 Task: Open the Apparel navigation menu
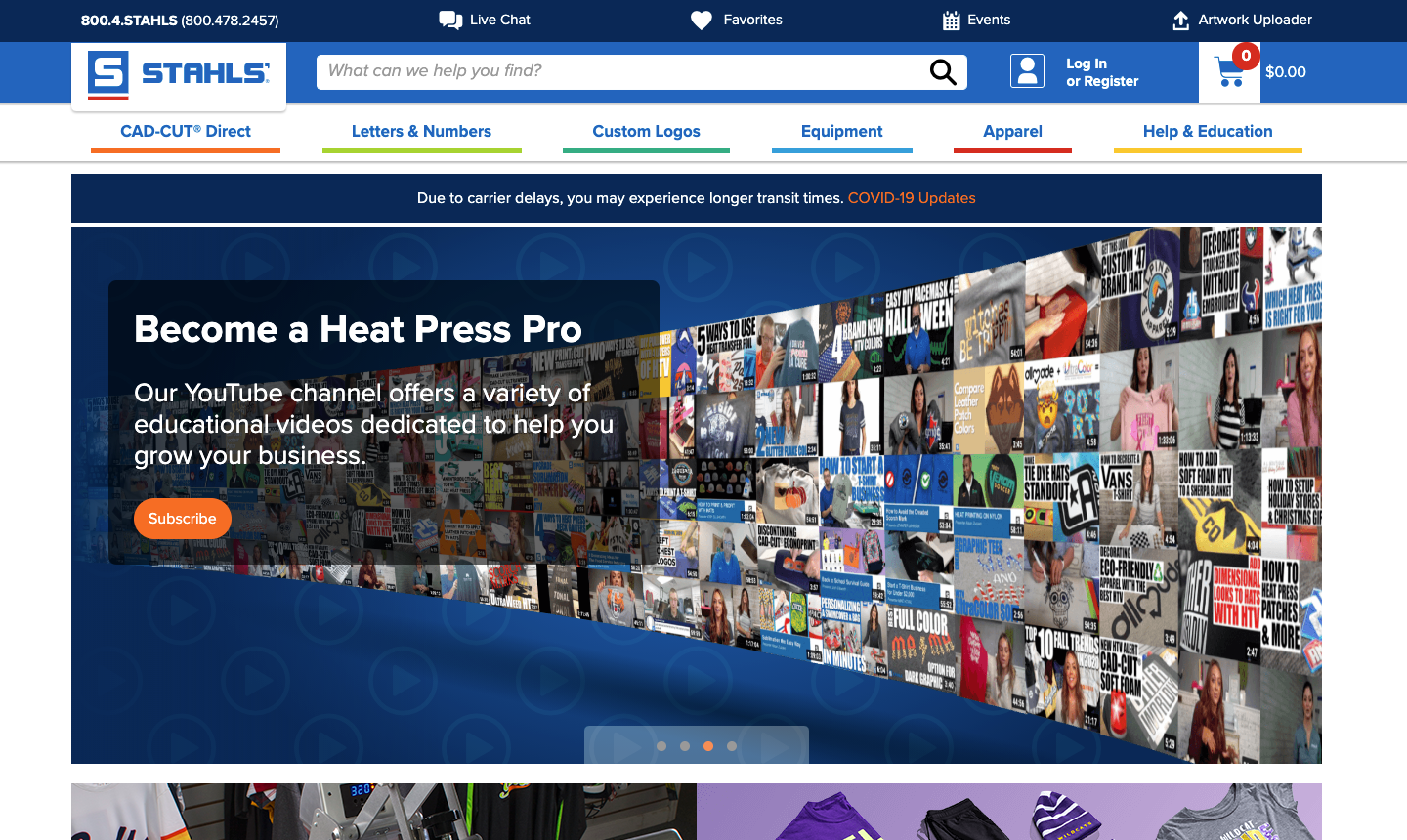[1012, 132]
